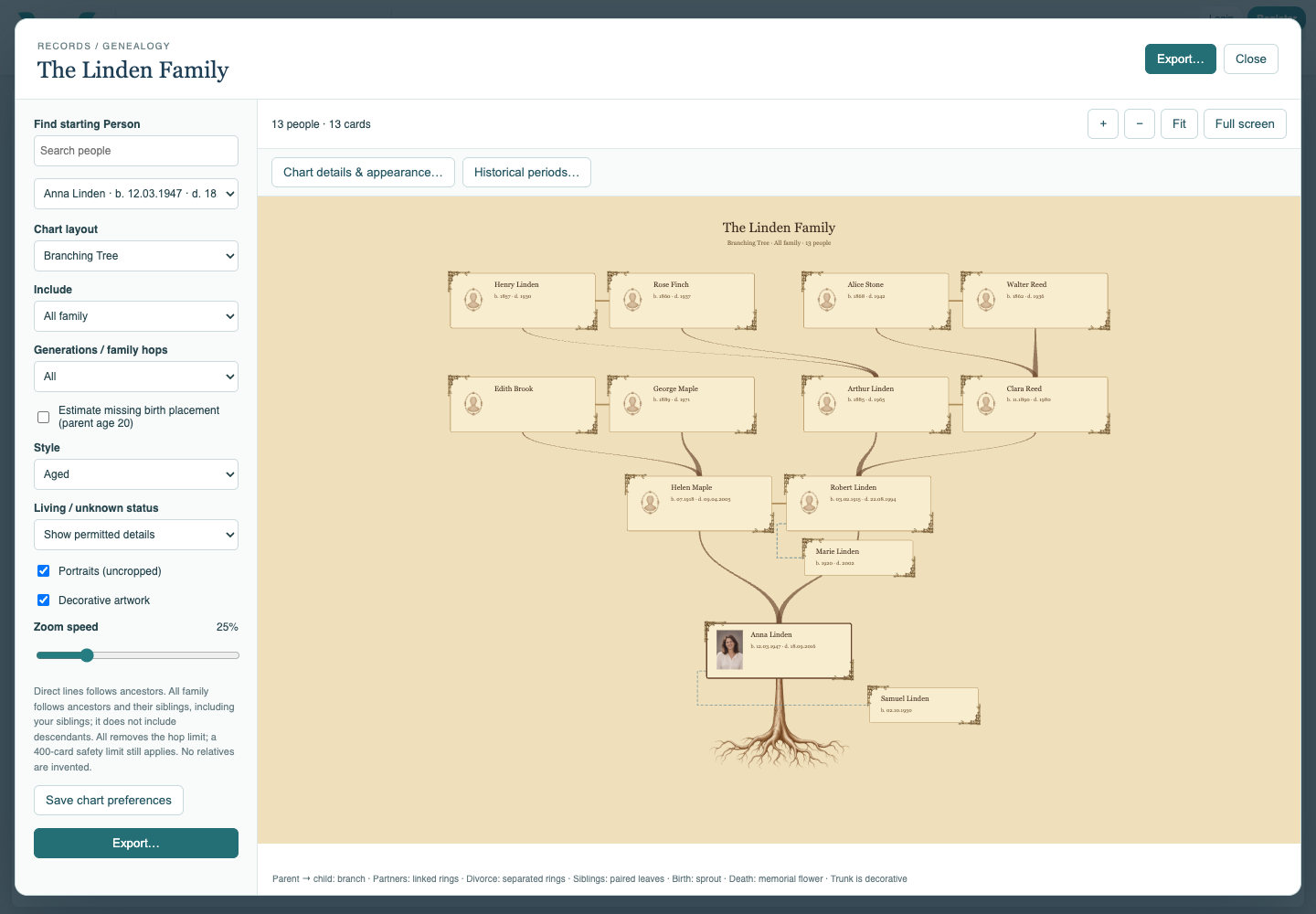Click the "RECORDS / GENEALOGY" breadcrumb text
Image resolution: width=1316 pixels, height=914 pixels.
[103, 46]
